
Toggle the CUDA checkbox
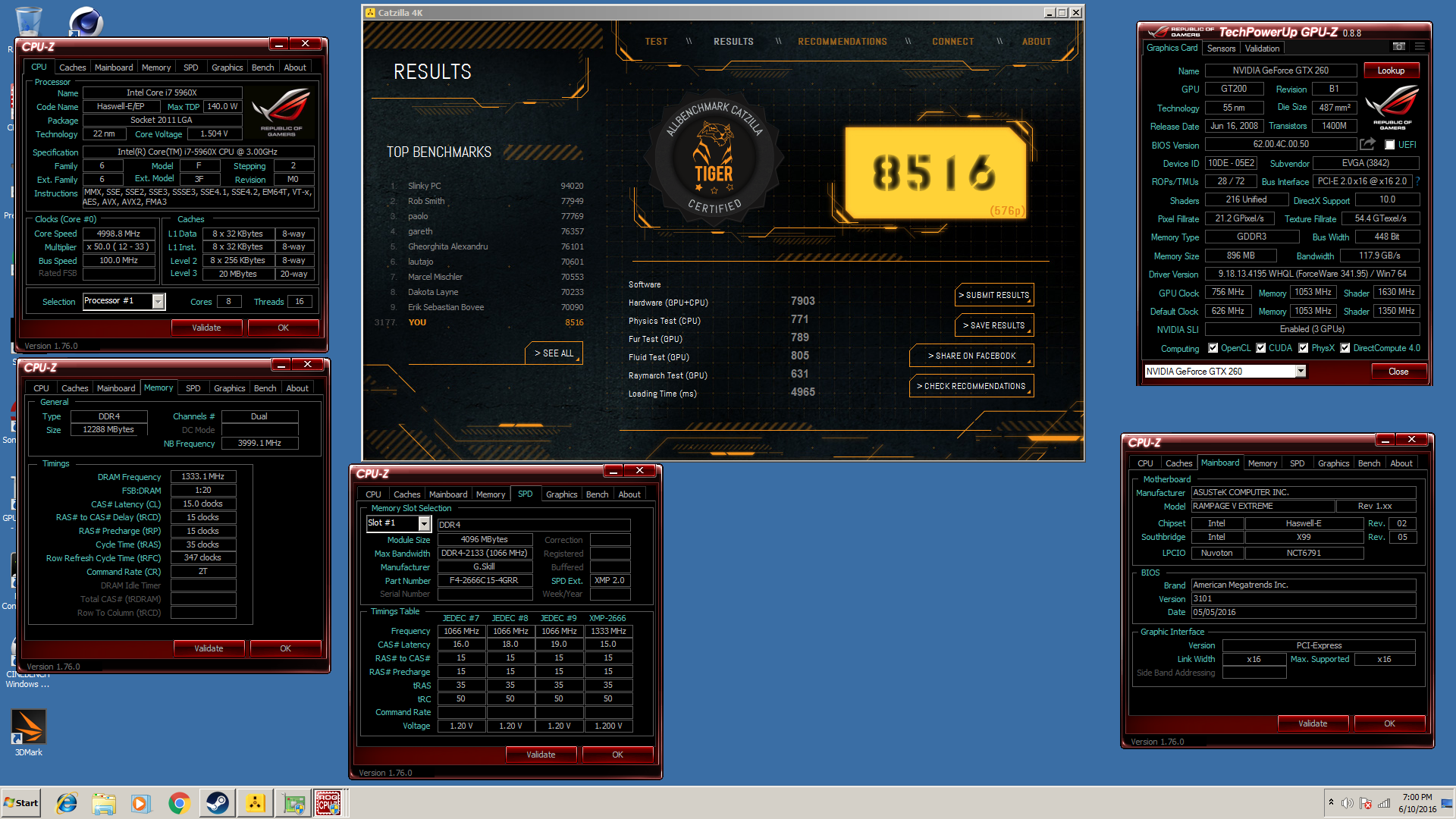click(x=1261, y=348)
